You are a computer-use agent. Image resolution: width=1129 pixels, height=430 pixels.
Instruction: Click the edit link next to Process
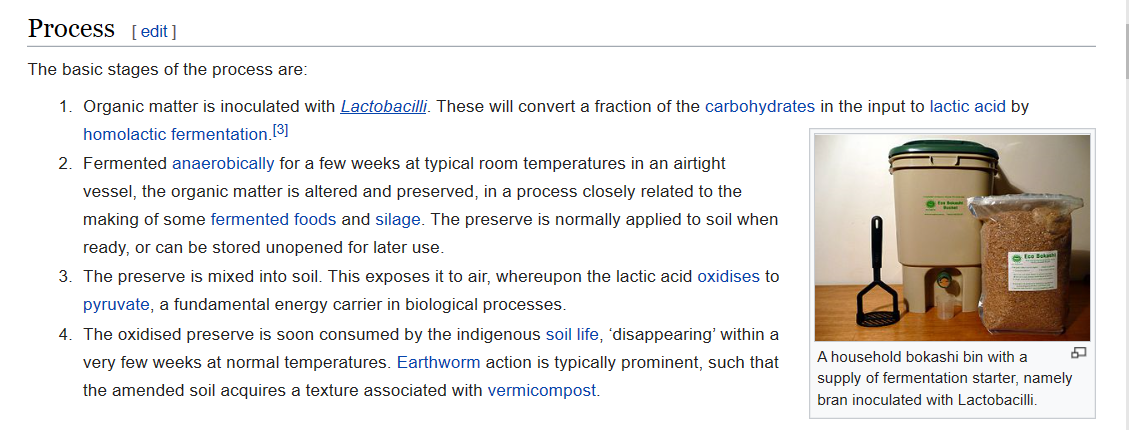[x=154, y=31]
